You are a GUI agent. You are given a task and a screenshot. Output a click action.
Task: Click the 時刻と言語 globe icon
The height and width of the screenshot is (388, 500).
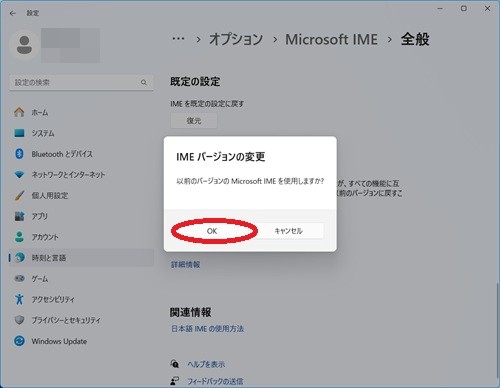[20, 257]
